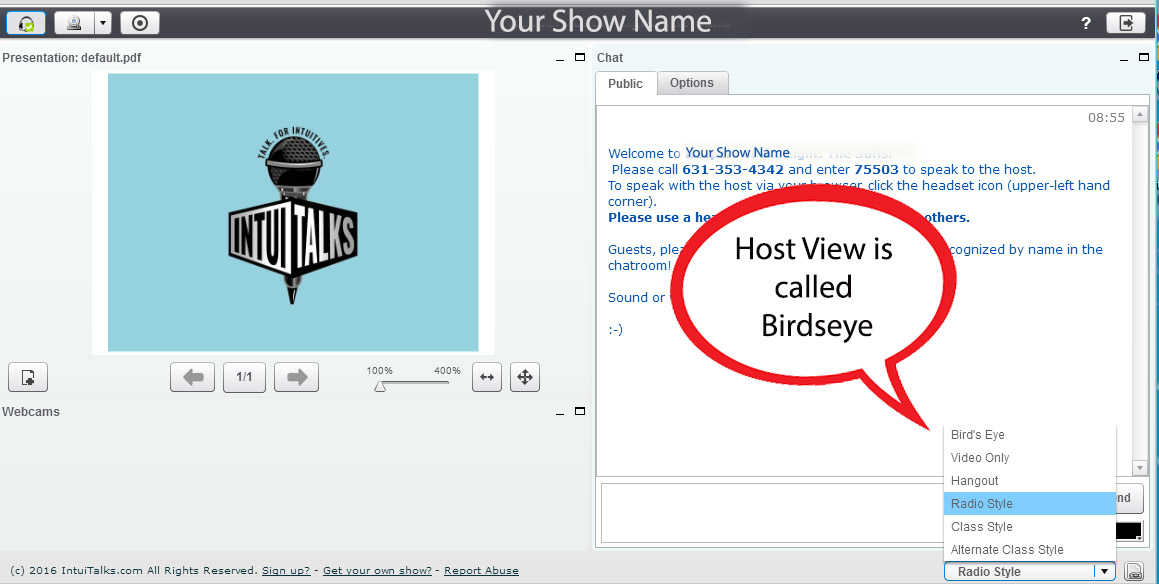The image size is (1159, 584).
Task: Click the access code 75503 in chat
Action: pyautogui.click(x=877, y=169)
